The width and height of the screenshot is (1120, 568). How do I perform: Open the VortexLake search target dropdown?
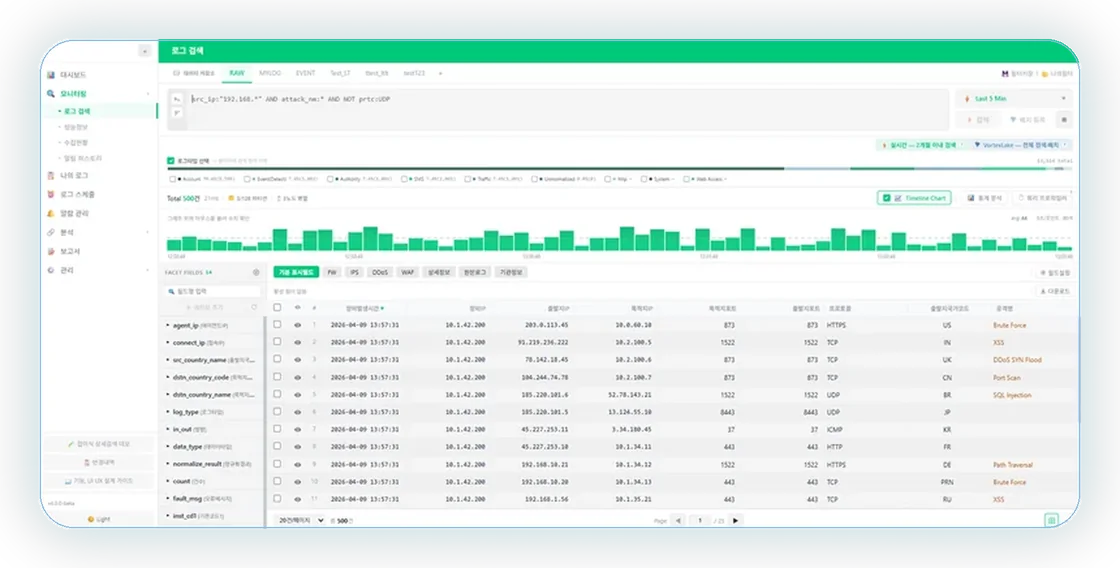(x=1021, y=145)
